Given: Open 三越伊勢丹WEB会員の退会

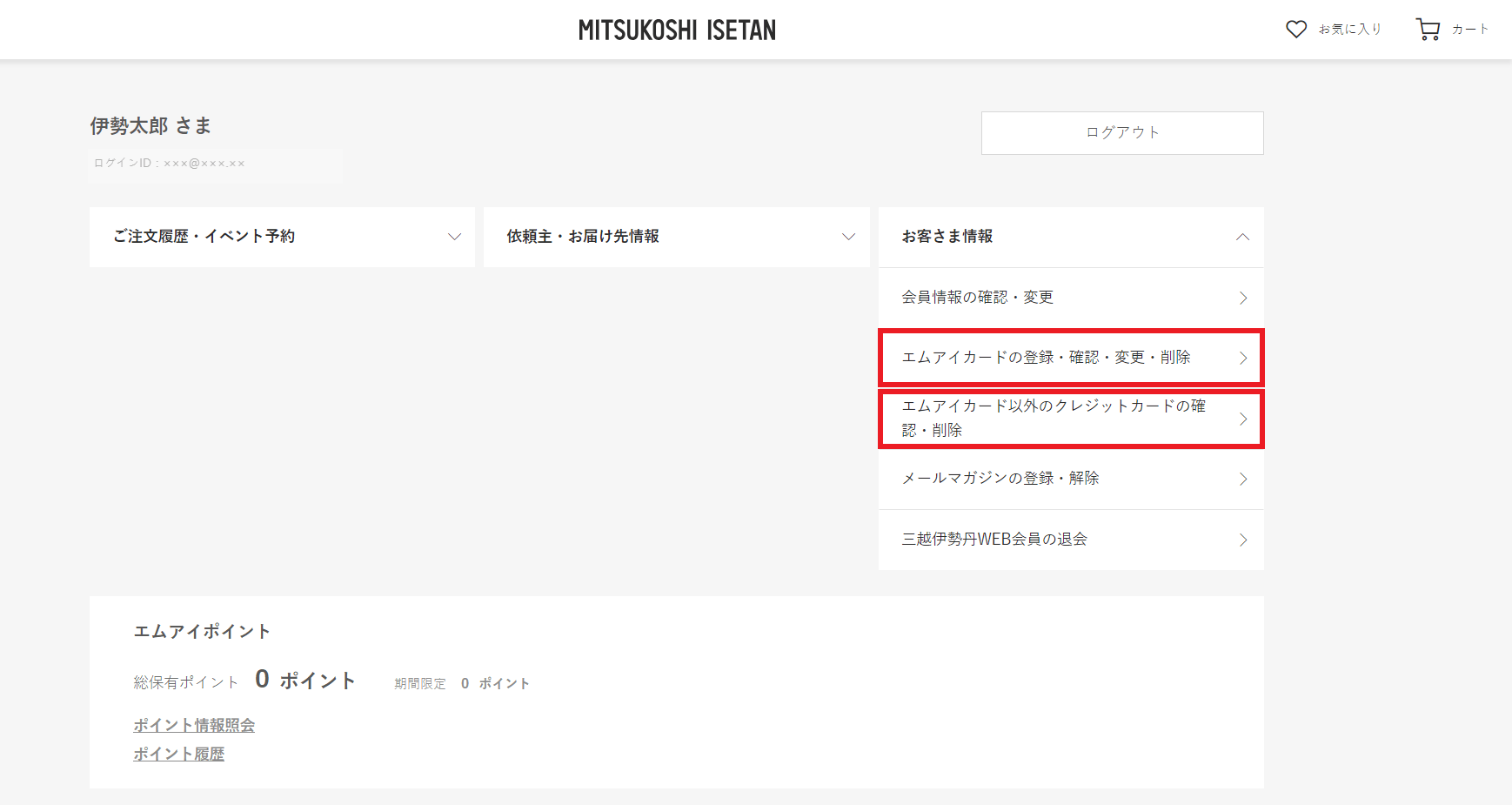Looking at the screenshot, I should click(x=1071, y=540).
